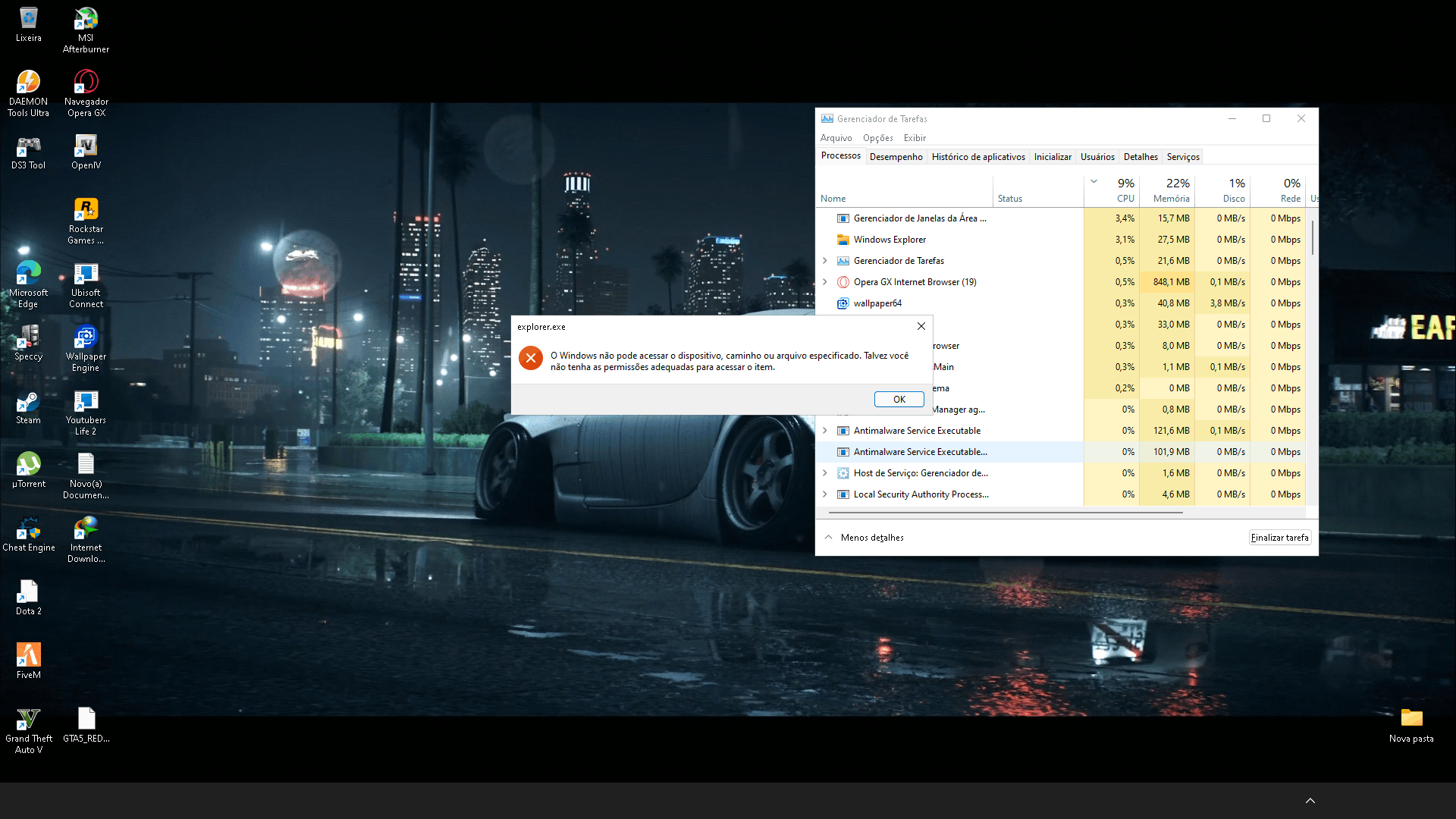Select wallpaper64 process in Task Manager
This screenshot has width=1456, height=819.
876,302
